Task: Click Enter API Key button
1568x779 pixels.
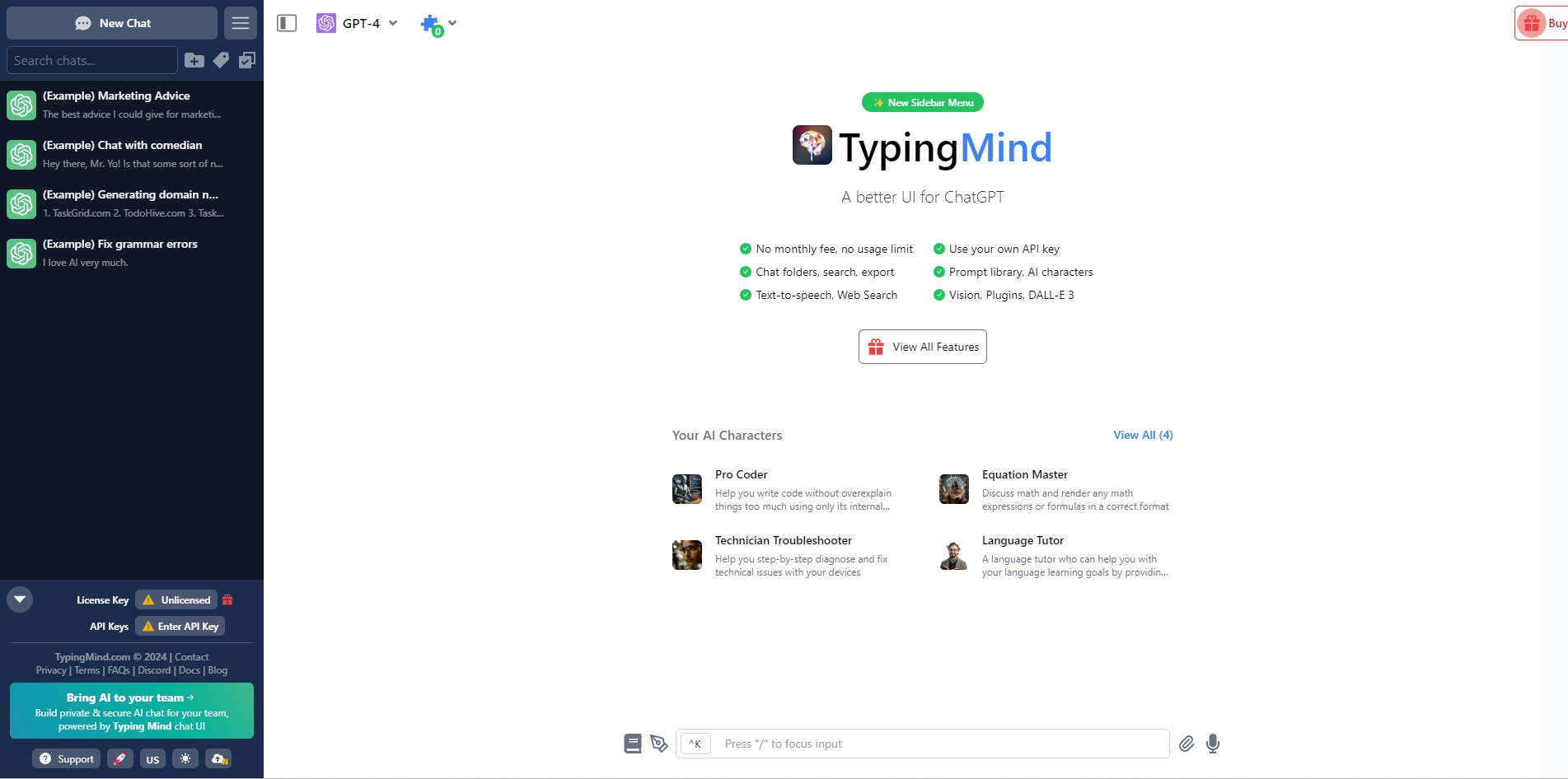Action: (x=180, y=626)
